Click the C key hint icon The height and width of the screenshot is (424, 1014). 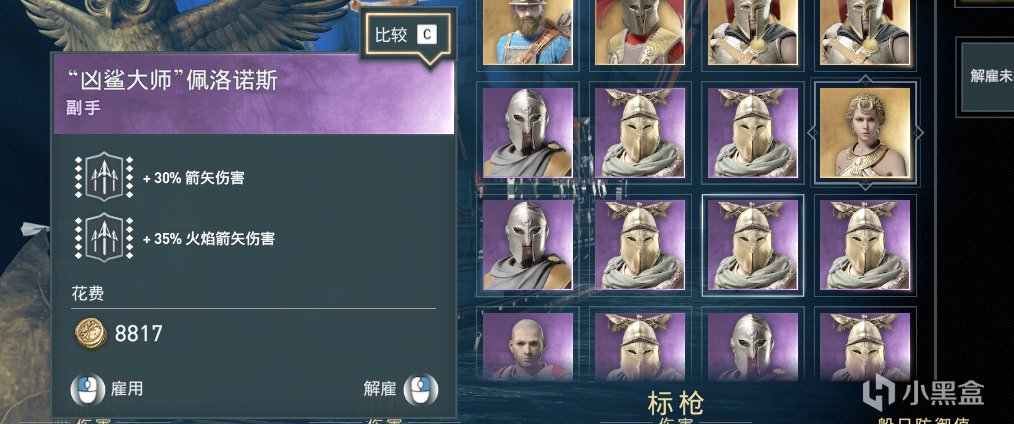(x=426, y=34)
